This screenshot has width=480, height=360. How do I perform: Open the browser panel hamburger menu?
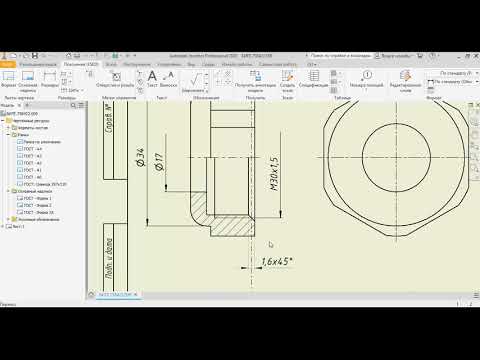(x=81, y=105)
